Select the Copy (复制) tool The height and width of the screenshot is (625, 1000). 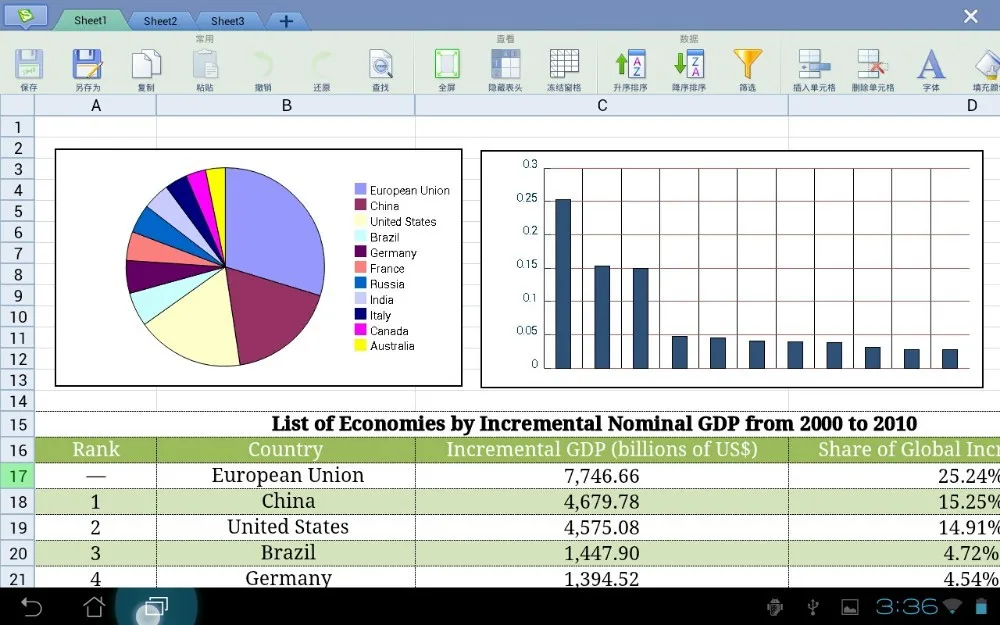[146, 65]
